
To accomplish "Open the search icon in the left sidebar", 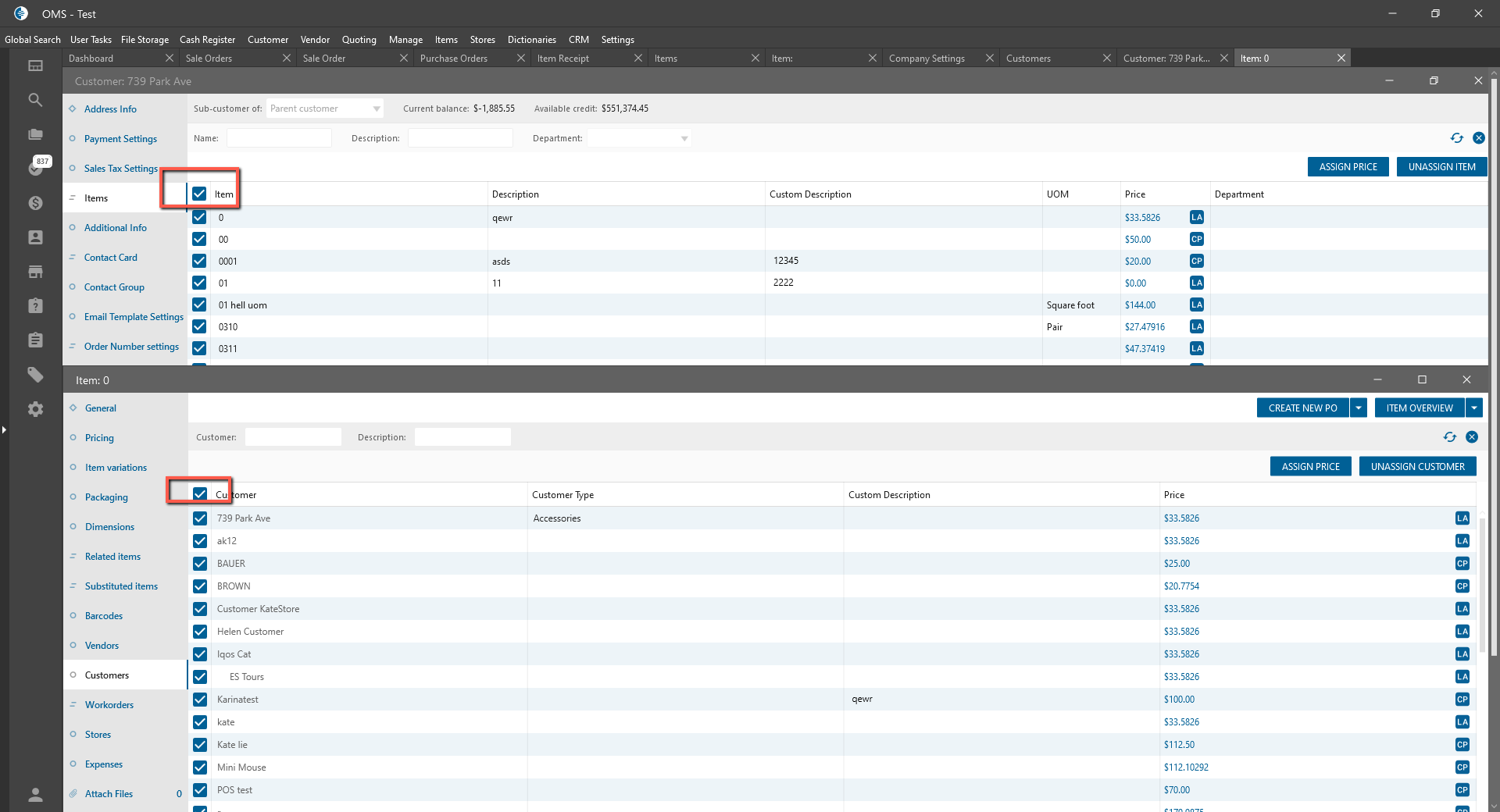I will click(35, 100).
